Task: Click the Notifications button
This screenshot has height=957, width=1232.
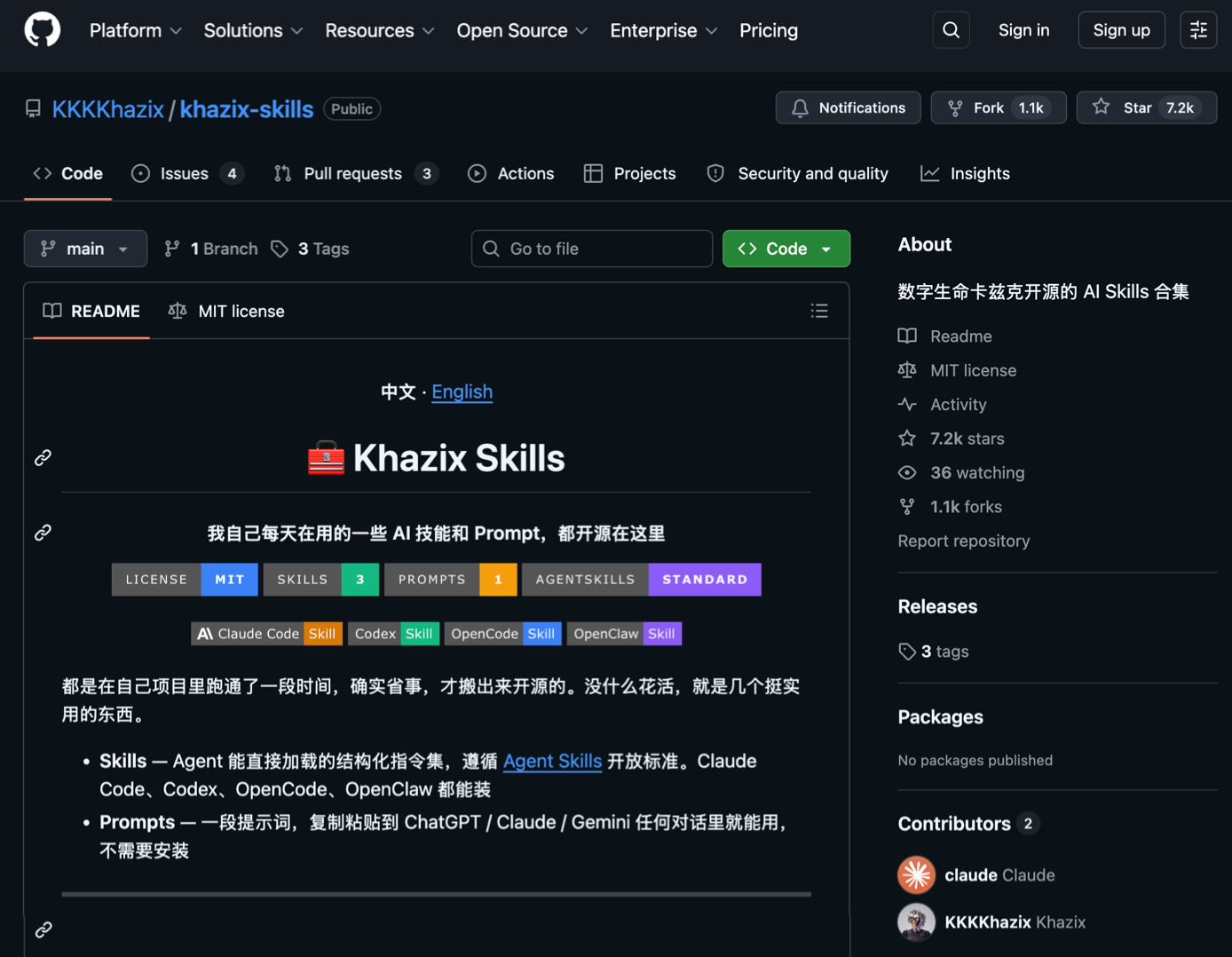Action: coord(848,107)
